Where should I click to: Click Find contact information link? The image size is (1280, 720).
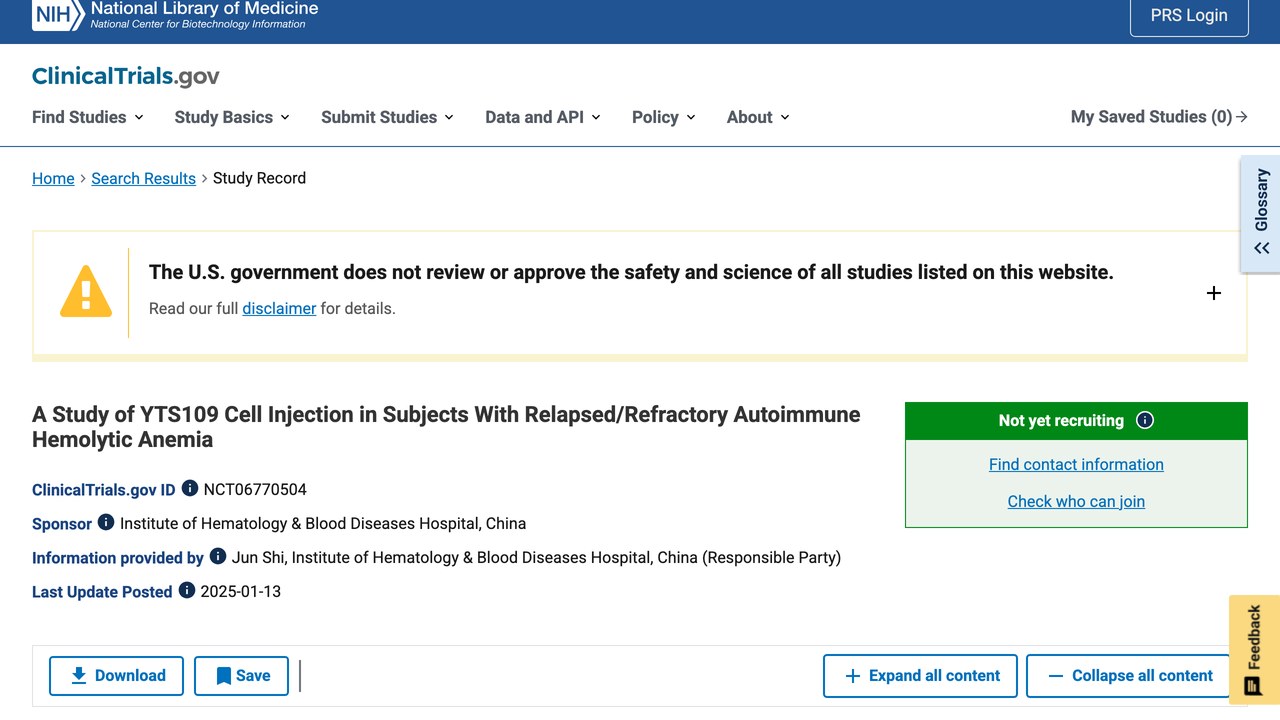(x=1076, y=464)
